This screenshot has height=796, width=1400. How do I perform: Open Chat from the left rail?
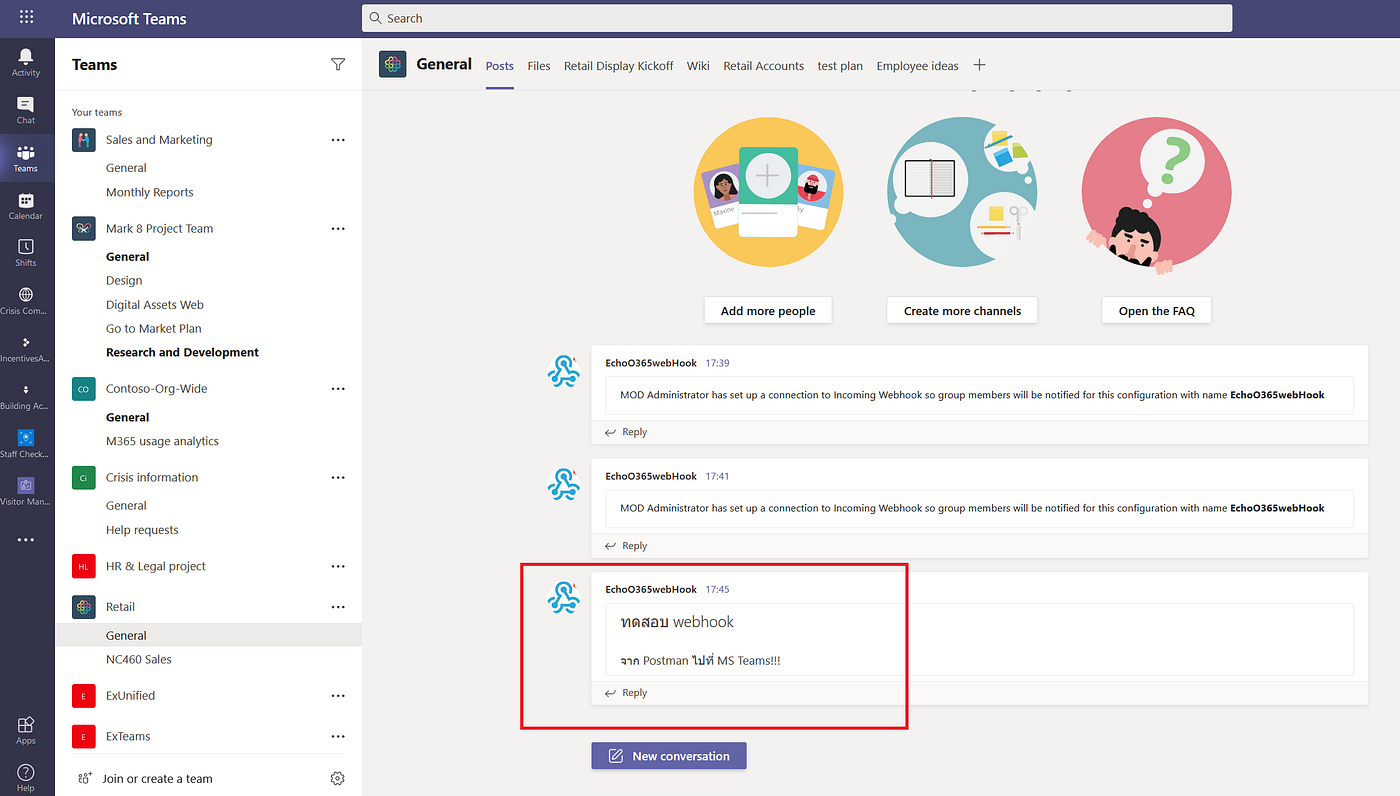[x=25, y=110]
